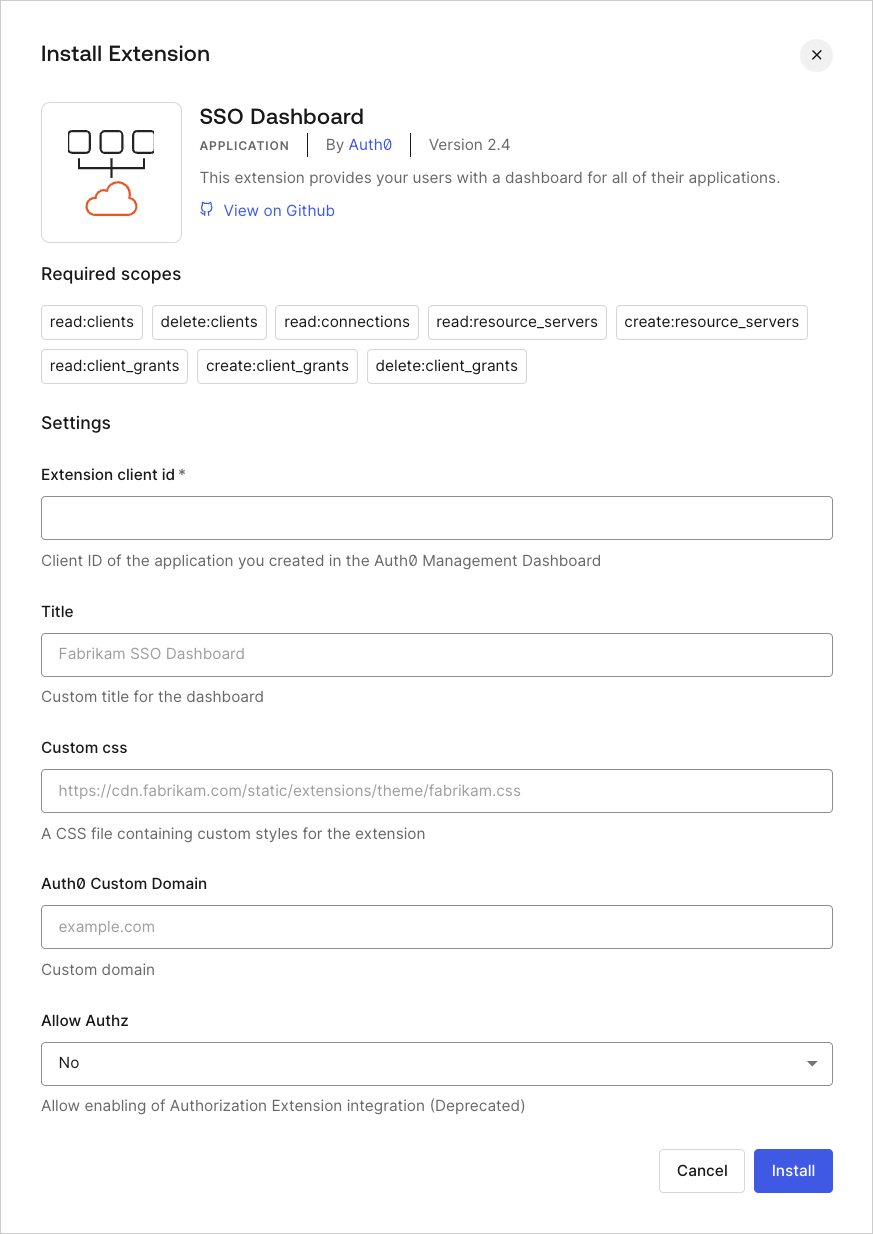Select the delete:clients scope chip

click(x=209, y=322)
